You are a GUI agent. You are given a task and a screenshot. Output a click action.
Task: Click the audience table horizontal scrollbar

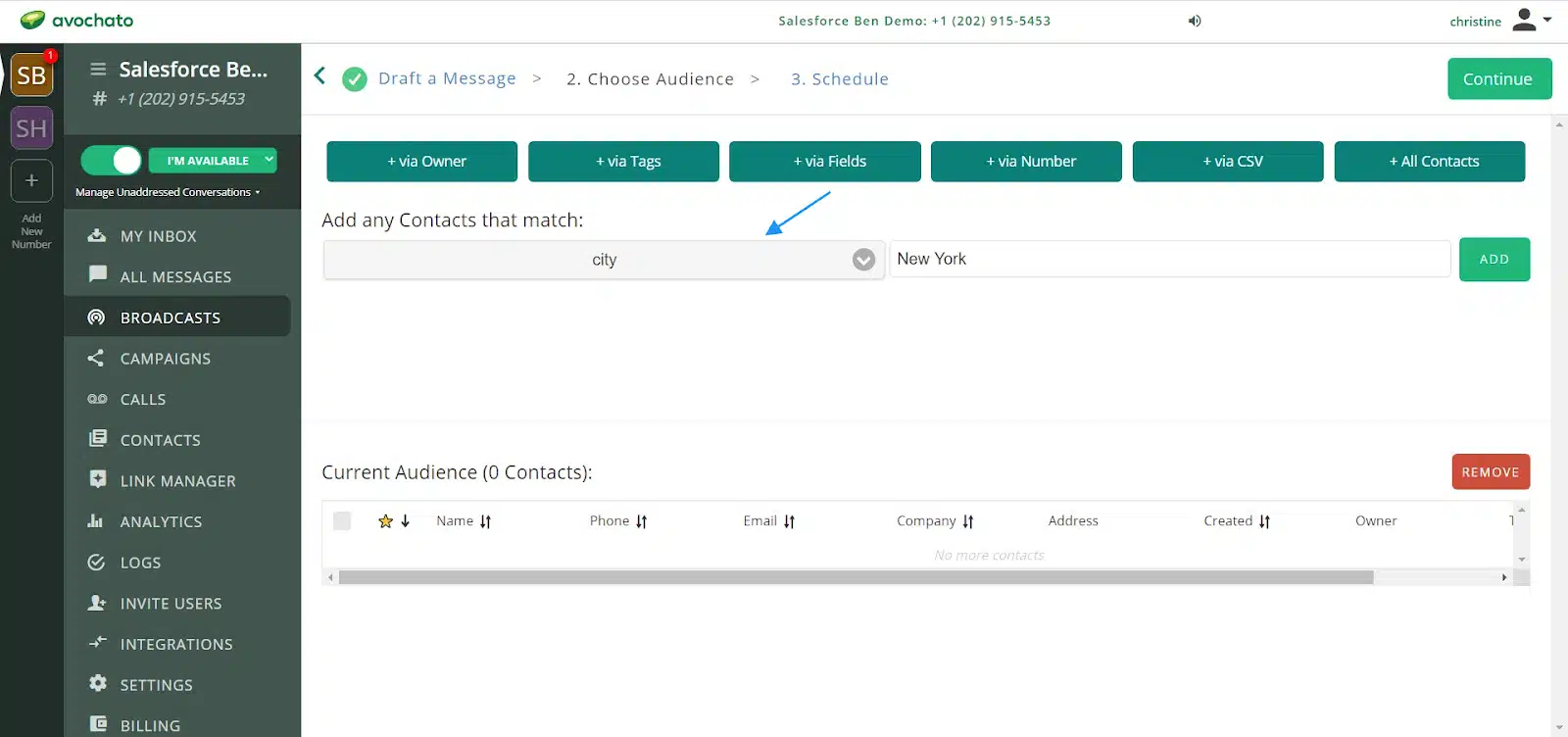(x=856, y=577)
